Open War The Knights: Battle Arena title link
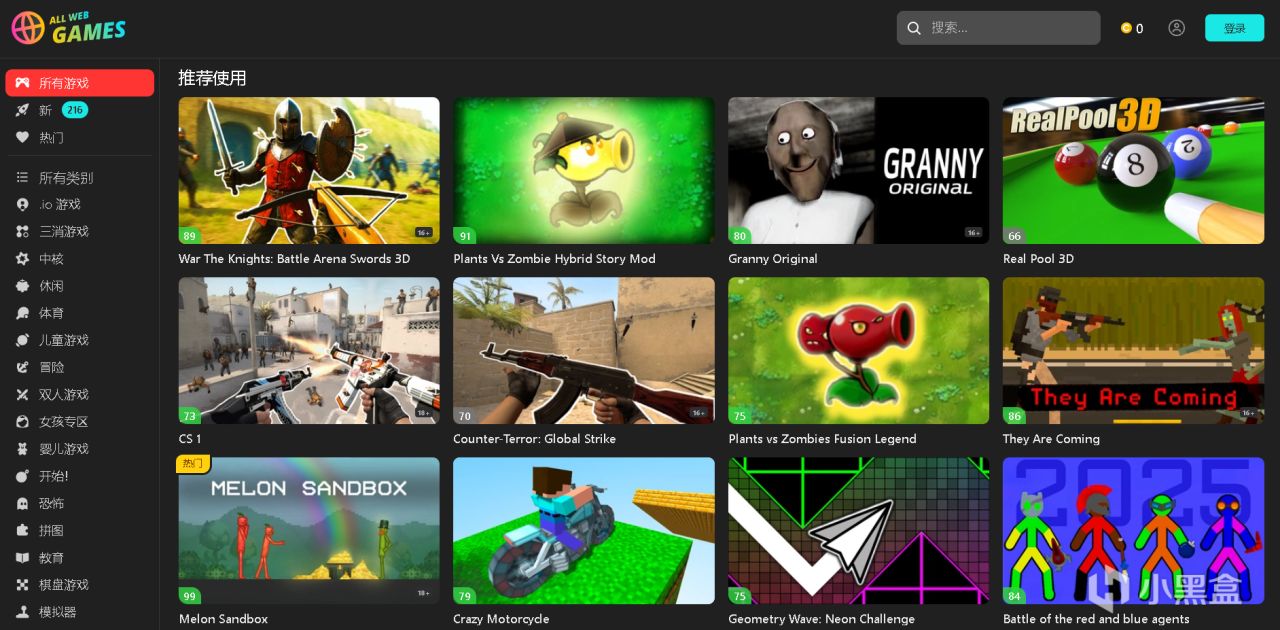This screenshot has width=1280, height=630. pyautogui.click(x=294, y=258)
